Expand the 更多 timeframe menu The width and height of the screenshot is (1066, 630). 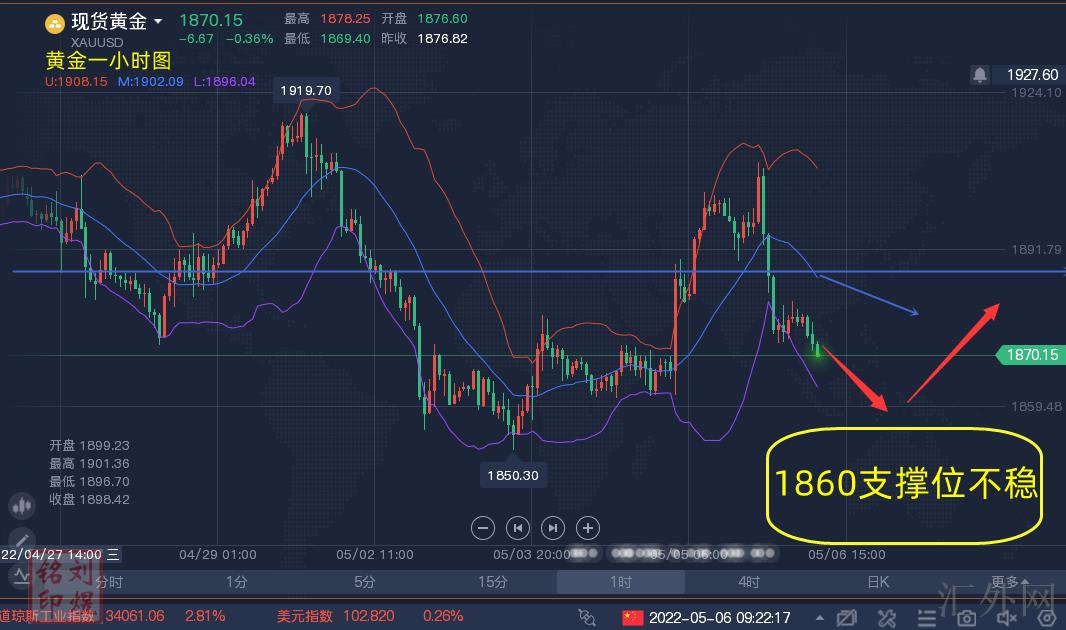click(1008, 582)
